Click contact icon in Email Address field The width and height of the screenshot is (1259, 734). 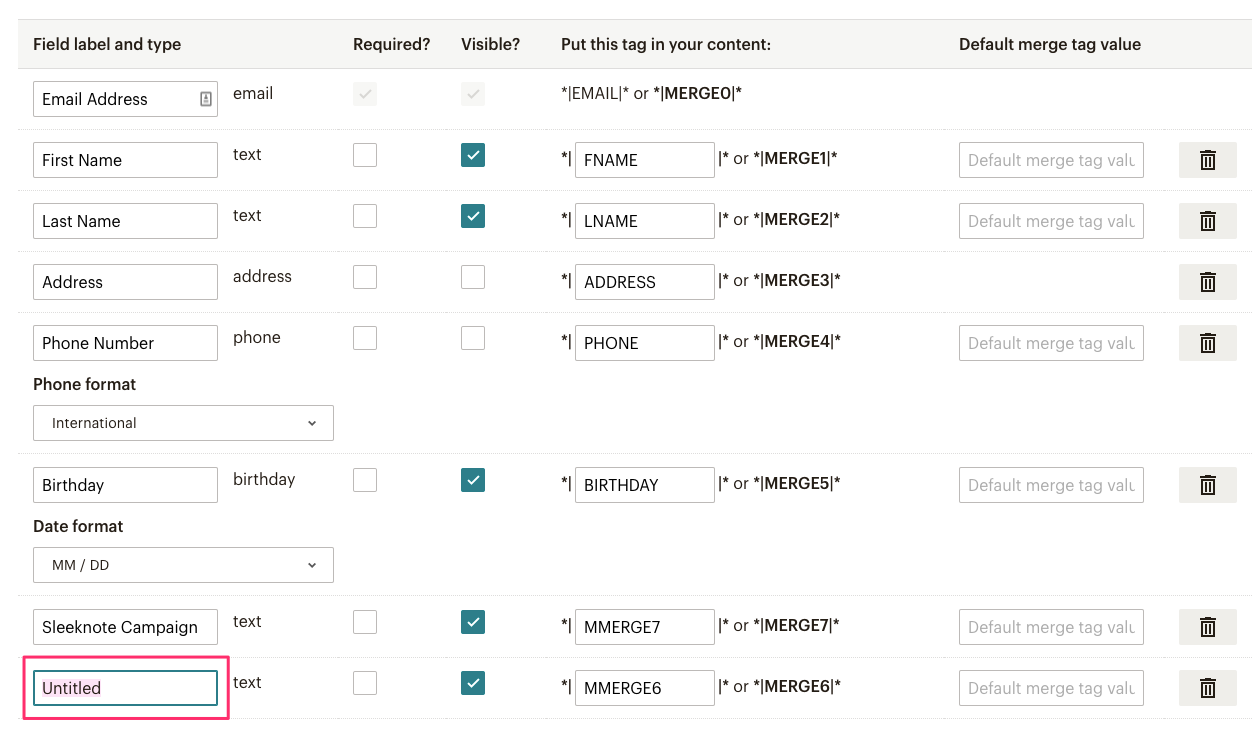click(x=205, y=99)
